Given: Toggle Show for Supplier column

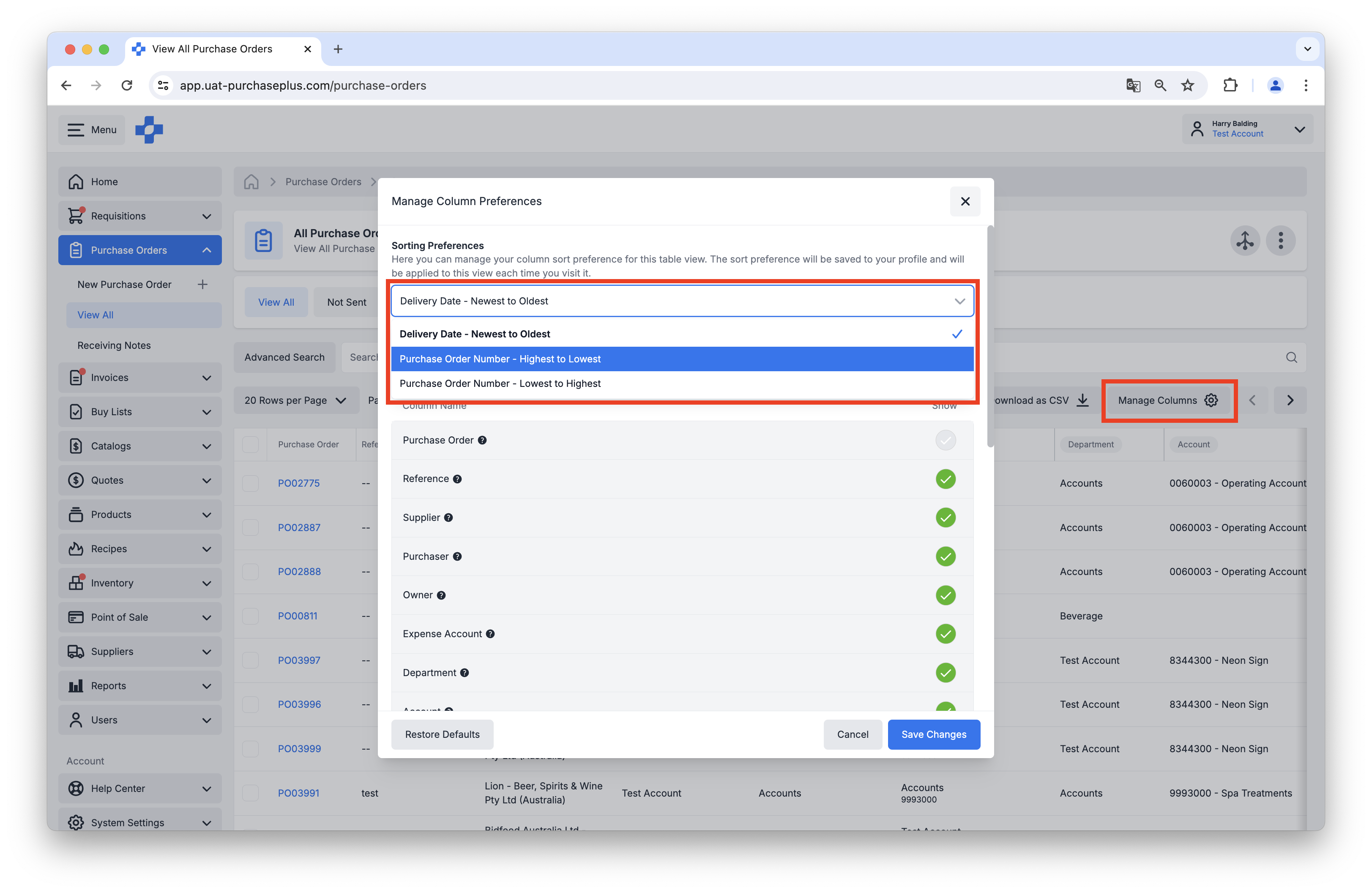Looking at the screenshot, I should point(946,518).
